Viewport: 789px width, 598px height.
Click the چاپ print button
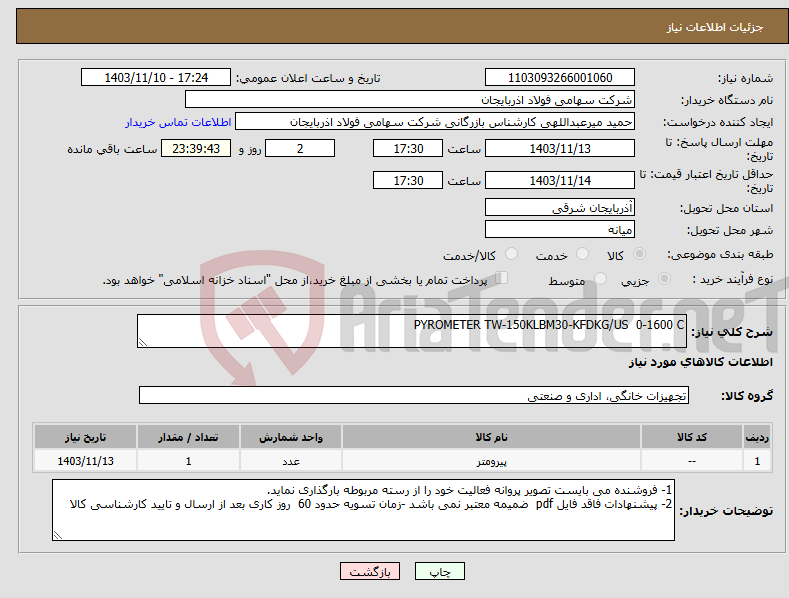click(x=440, y=571)
